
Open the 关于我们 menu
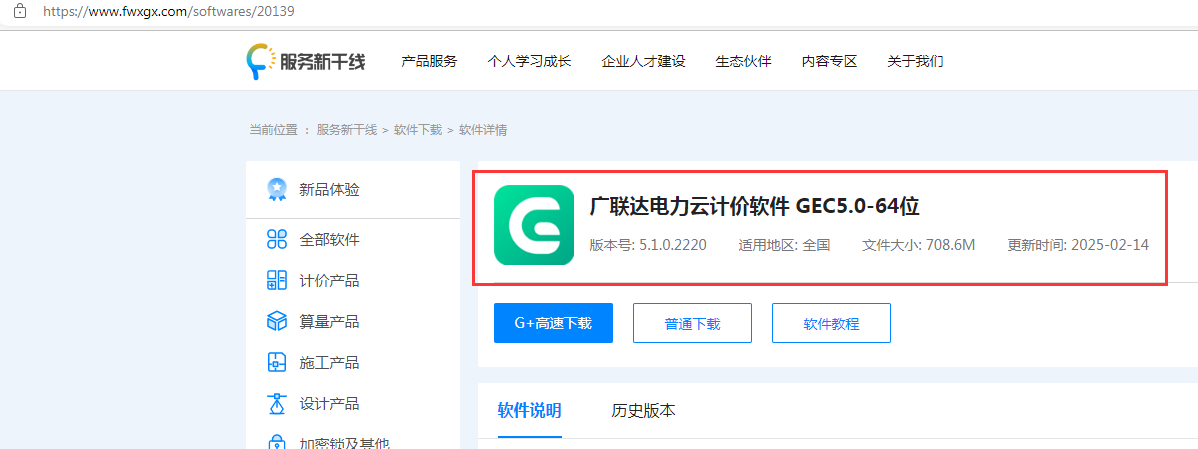click(915, 62)
